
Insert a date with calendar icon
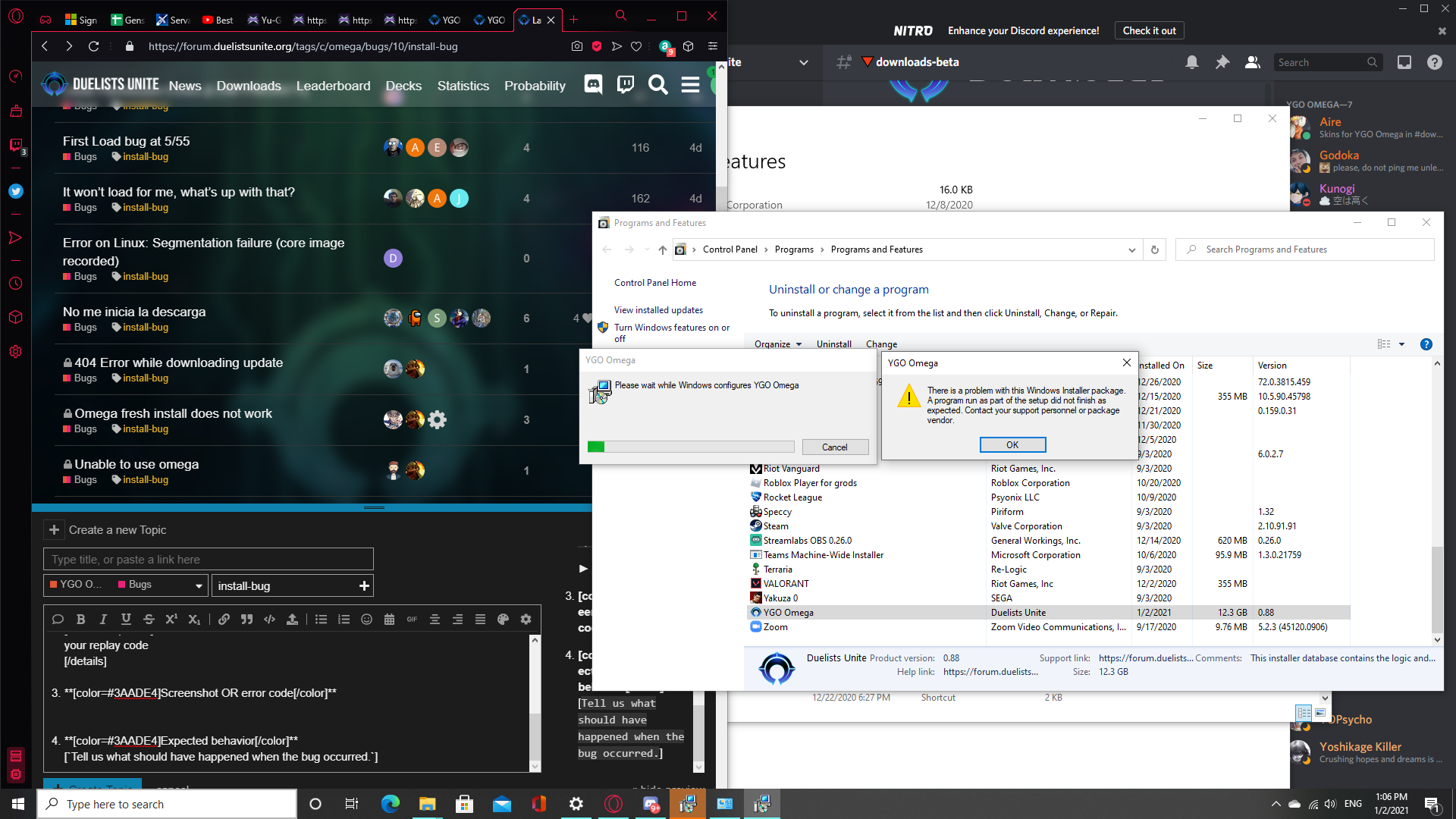pyautogui.click(x=390, y=620)
